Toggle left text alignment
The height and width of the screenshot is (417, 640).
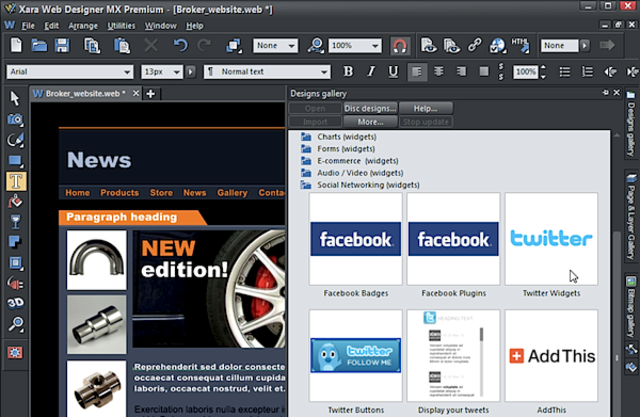coord(417,72)
